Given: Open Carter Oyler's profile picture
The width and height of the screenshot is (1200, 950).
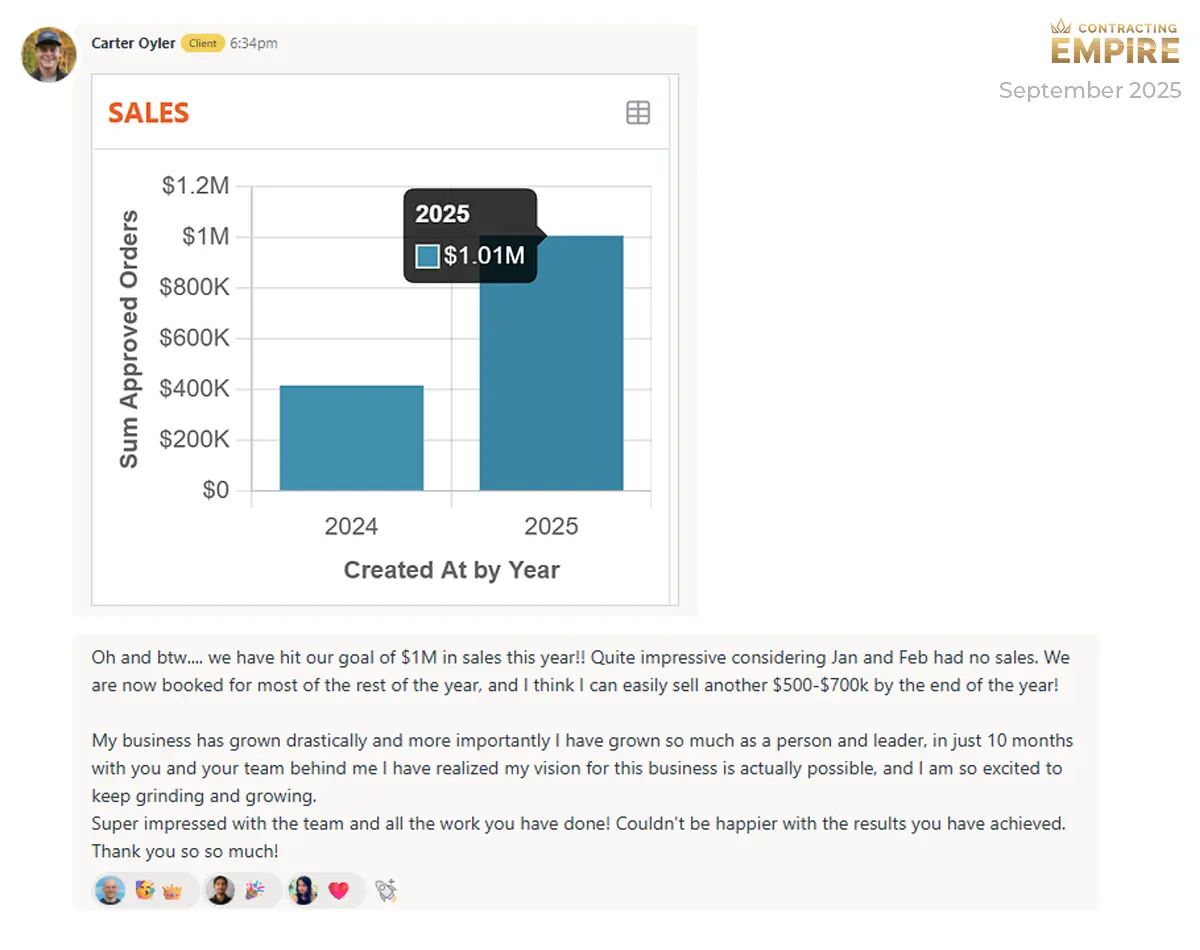Looking at the screenshot, I should (x=49, y=55).
